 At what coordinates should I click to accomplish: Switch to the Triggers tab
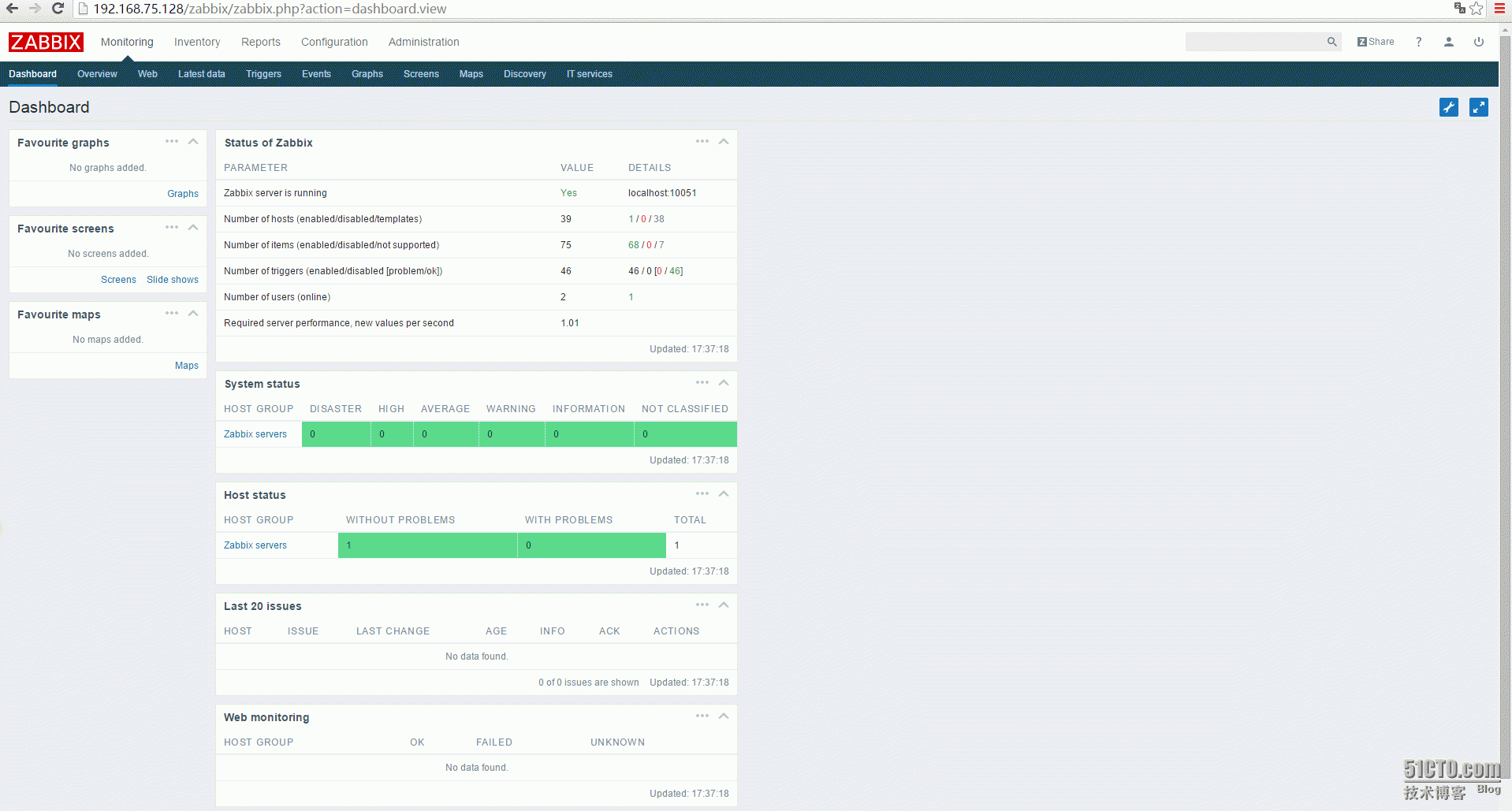[263, 74]
